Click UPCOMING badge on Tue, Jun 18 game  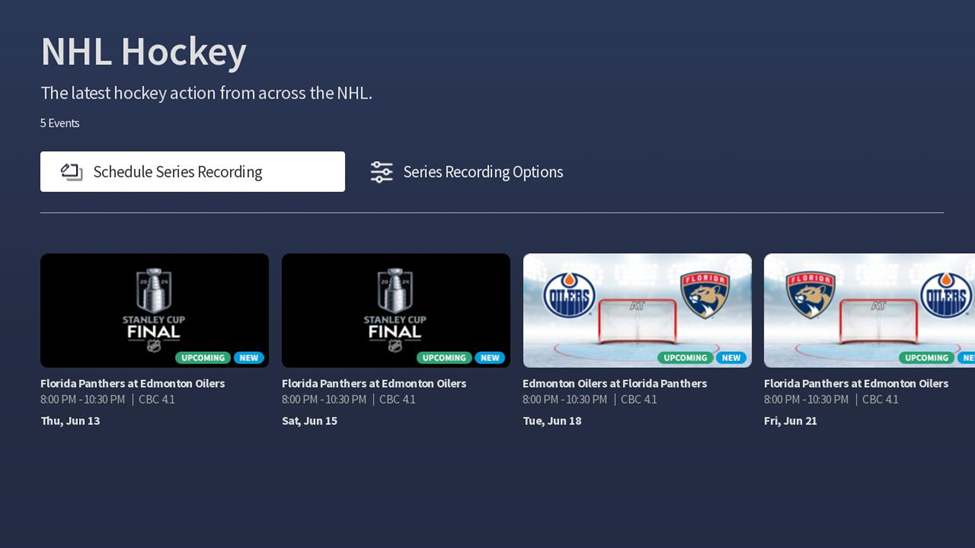tap(685, 358)
